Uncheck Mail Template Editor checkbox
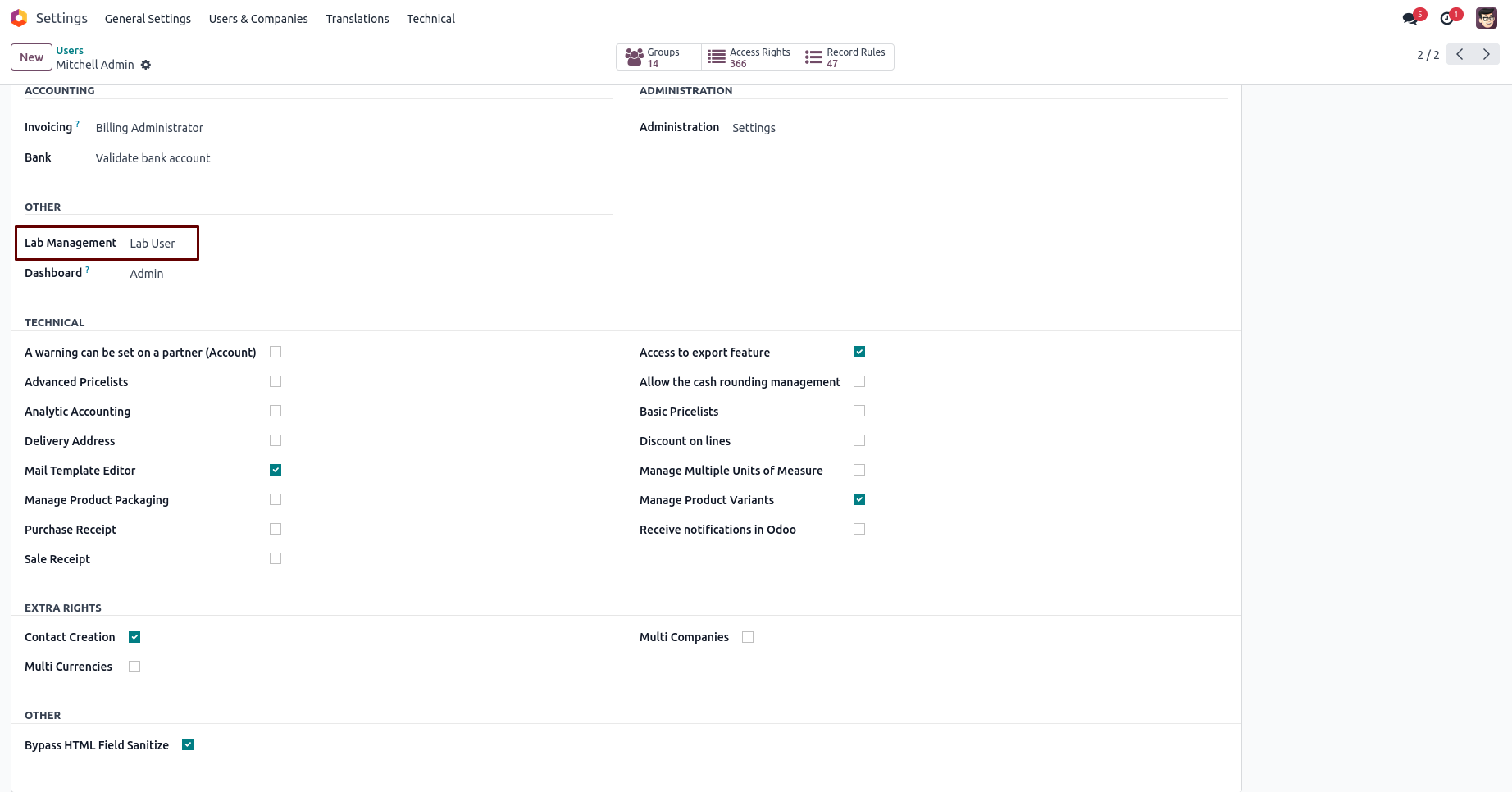The image size is (1512, 792). coord(276,470)
